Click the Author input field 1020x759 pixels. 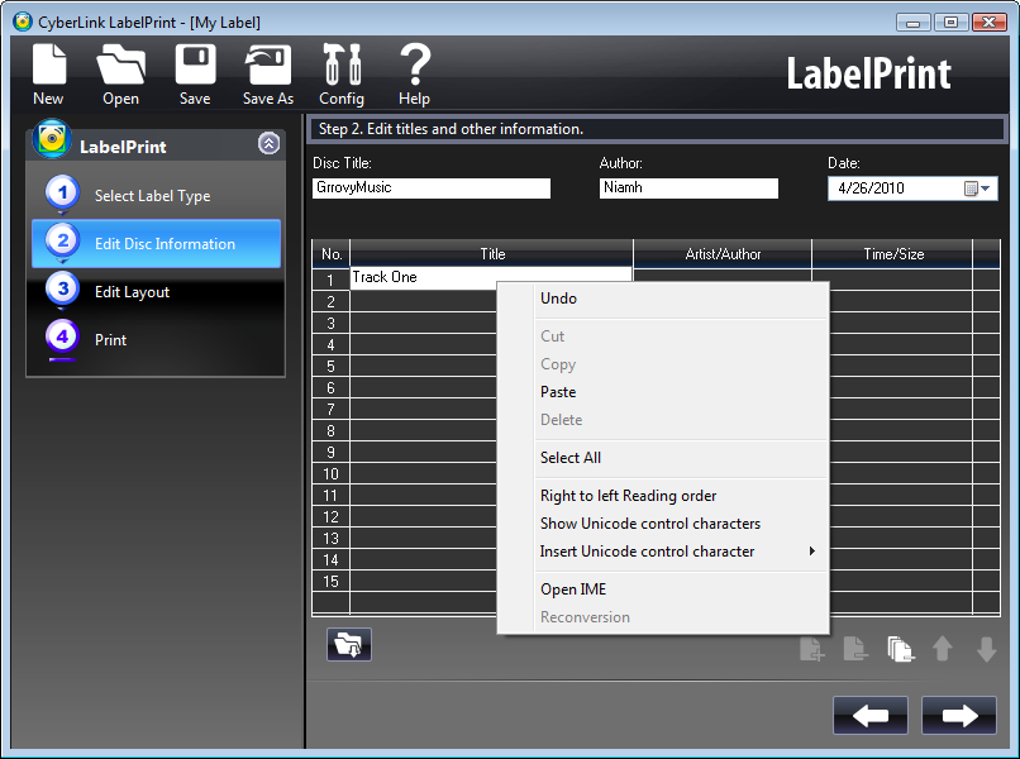688,188
